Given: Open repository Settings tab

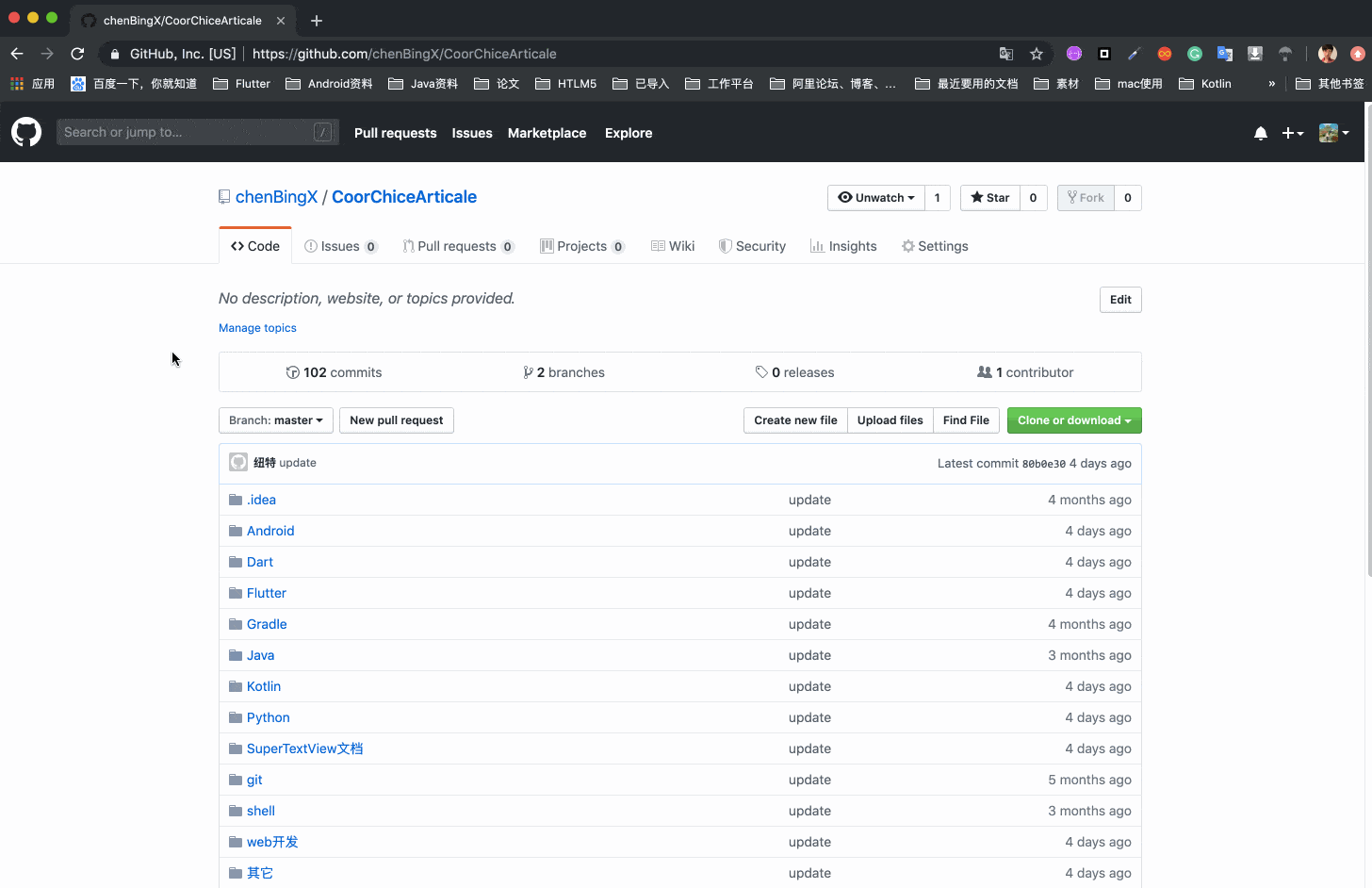Looking at the screenshot, I should (x=935, y=246).
